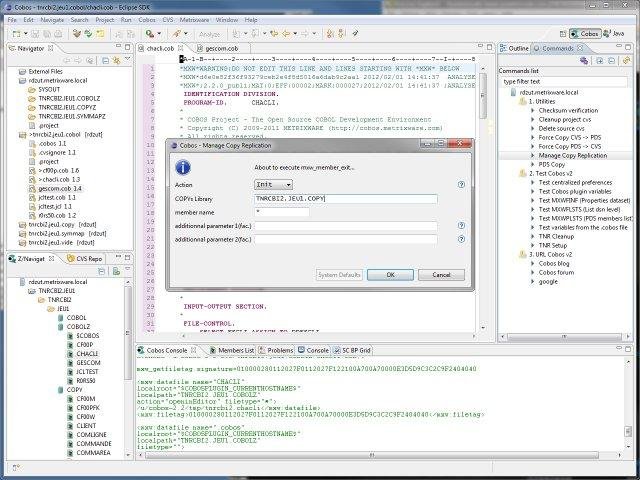640x480 pixels.
Task: Click help icon for additional parameter 1
Action: pyautogui.click(x=461, y=227)
